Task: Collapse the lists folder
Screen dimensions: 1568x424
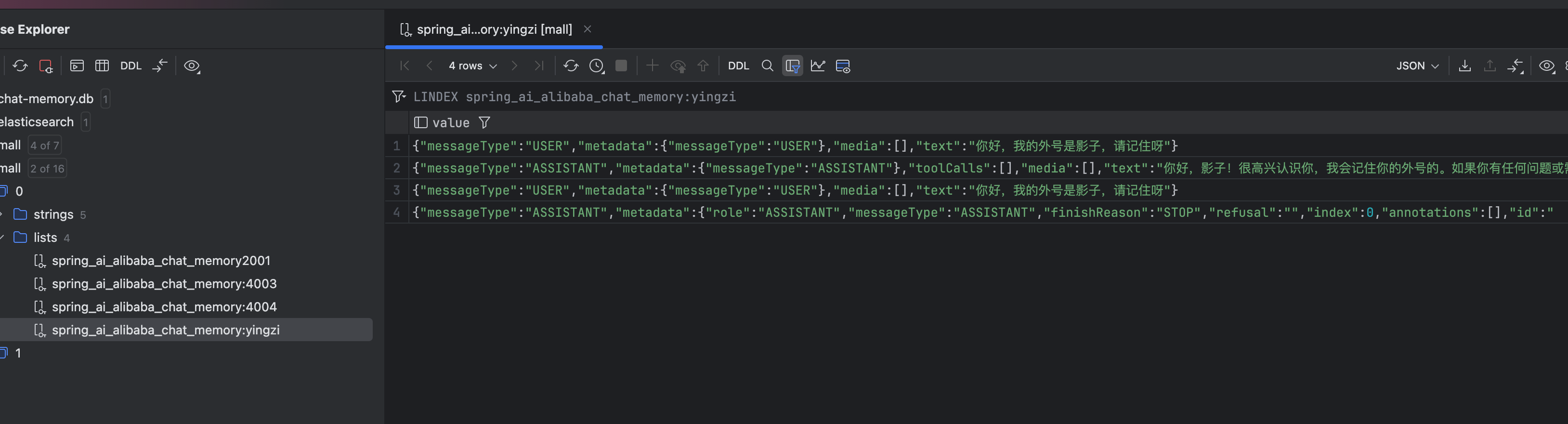Action: [2, 238]
